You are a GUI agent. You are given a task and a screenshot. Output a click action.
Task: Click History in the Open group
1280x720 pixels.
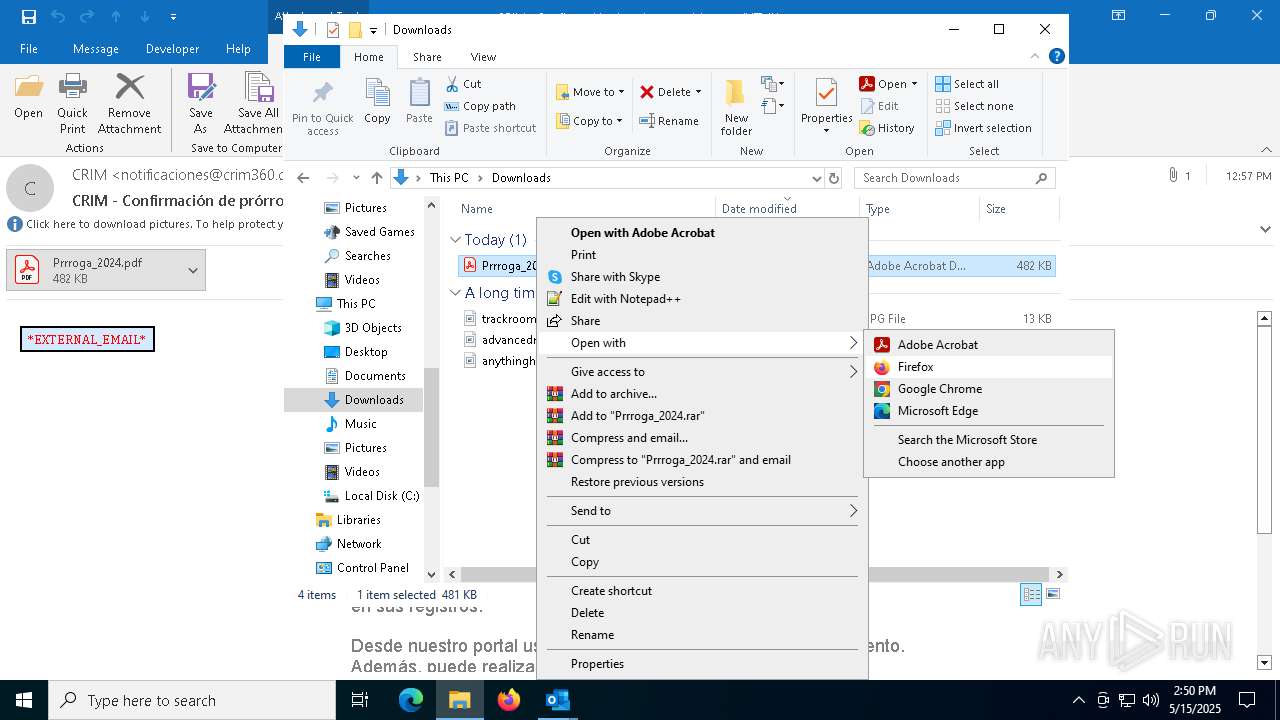pos(887,128)
